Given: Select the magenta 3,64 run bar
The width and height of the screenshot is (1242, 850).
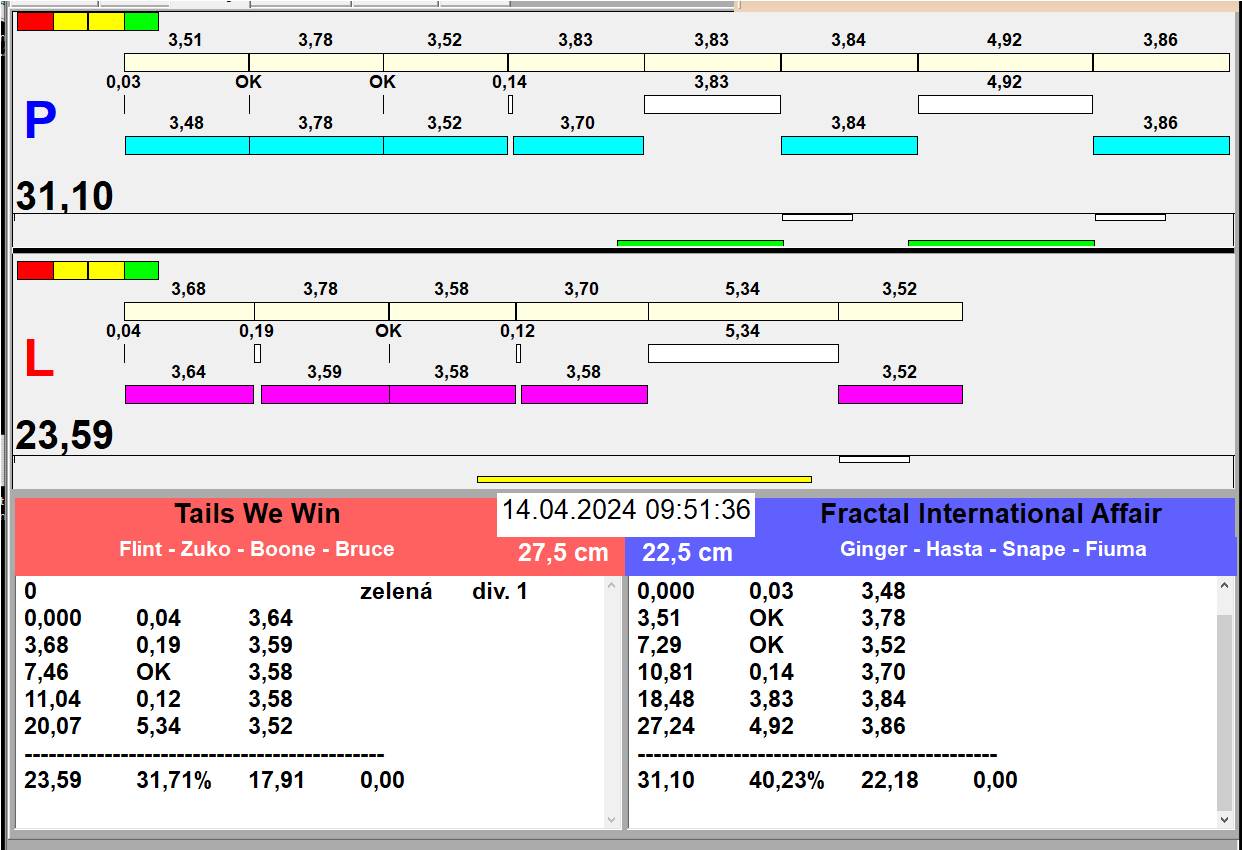Looking at the screenshot, I should click(x=189, y=394).
